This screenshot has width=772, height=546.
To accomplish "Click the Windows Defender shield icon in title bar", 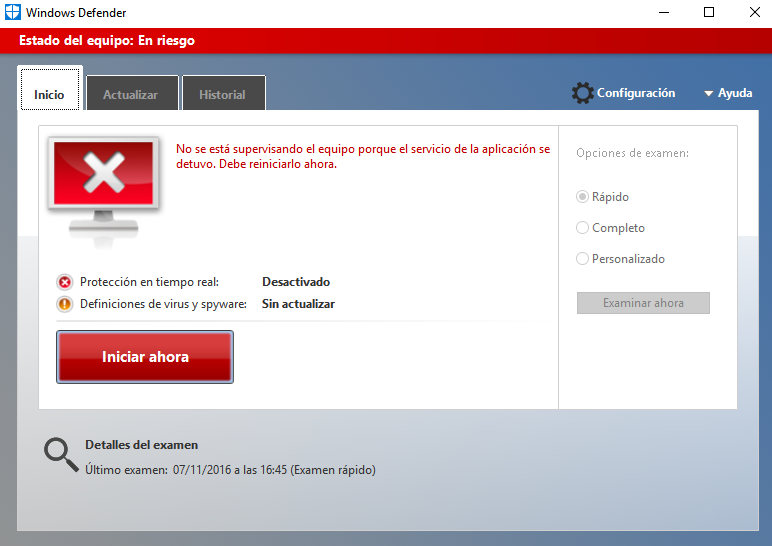I will (13, 12).
